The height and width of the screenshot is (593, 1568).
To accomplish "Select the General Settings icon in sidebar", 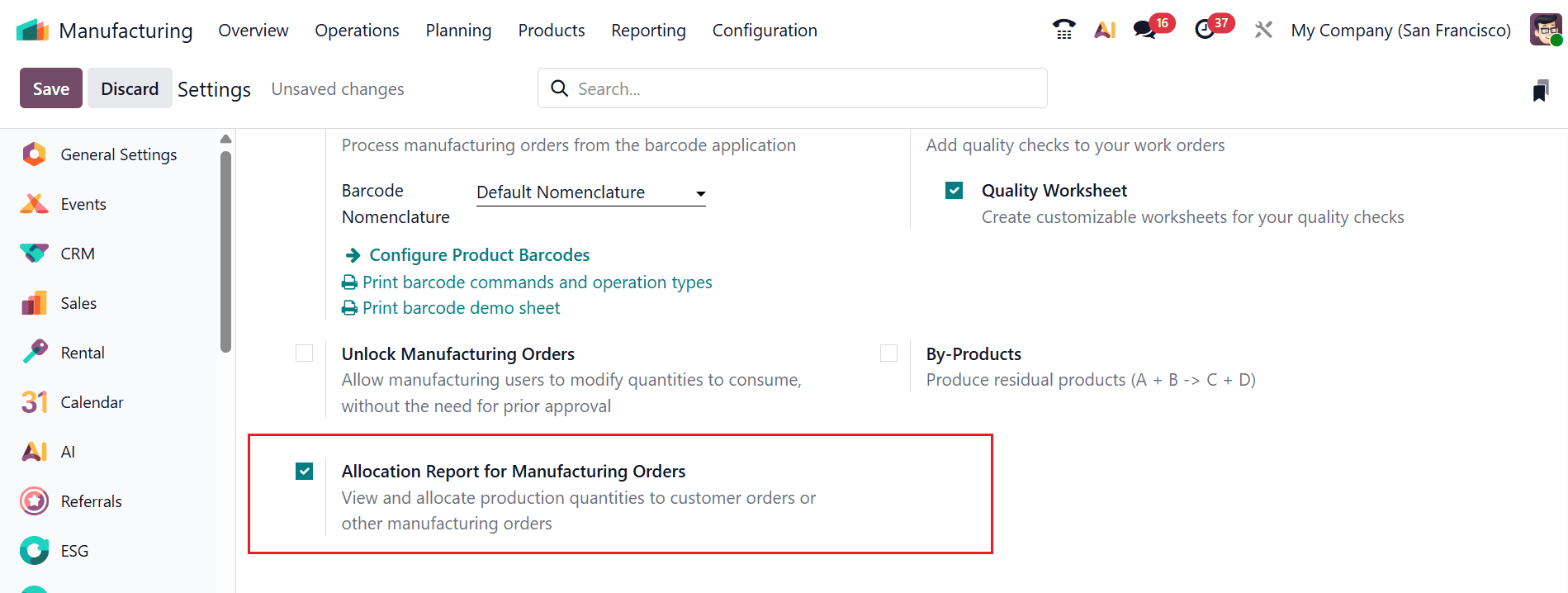I will tap(34, 154).
